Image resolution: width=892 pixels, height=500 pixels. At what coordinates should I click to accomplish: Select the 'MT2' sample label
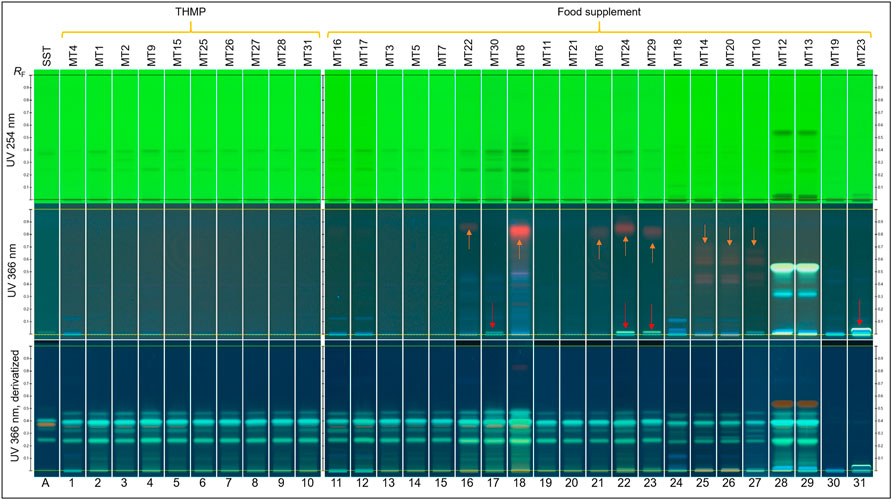125,56
